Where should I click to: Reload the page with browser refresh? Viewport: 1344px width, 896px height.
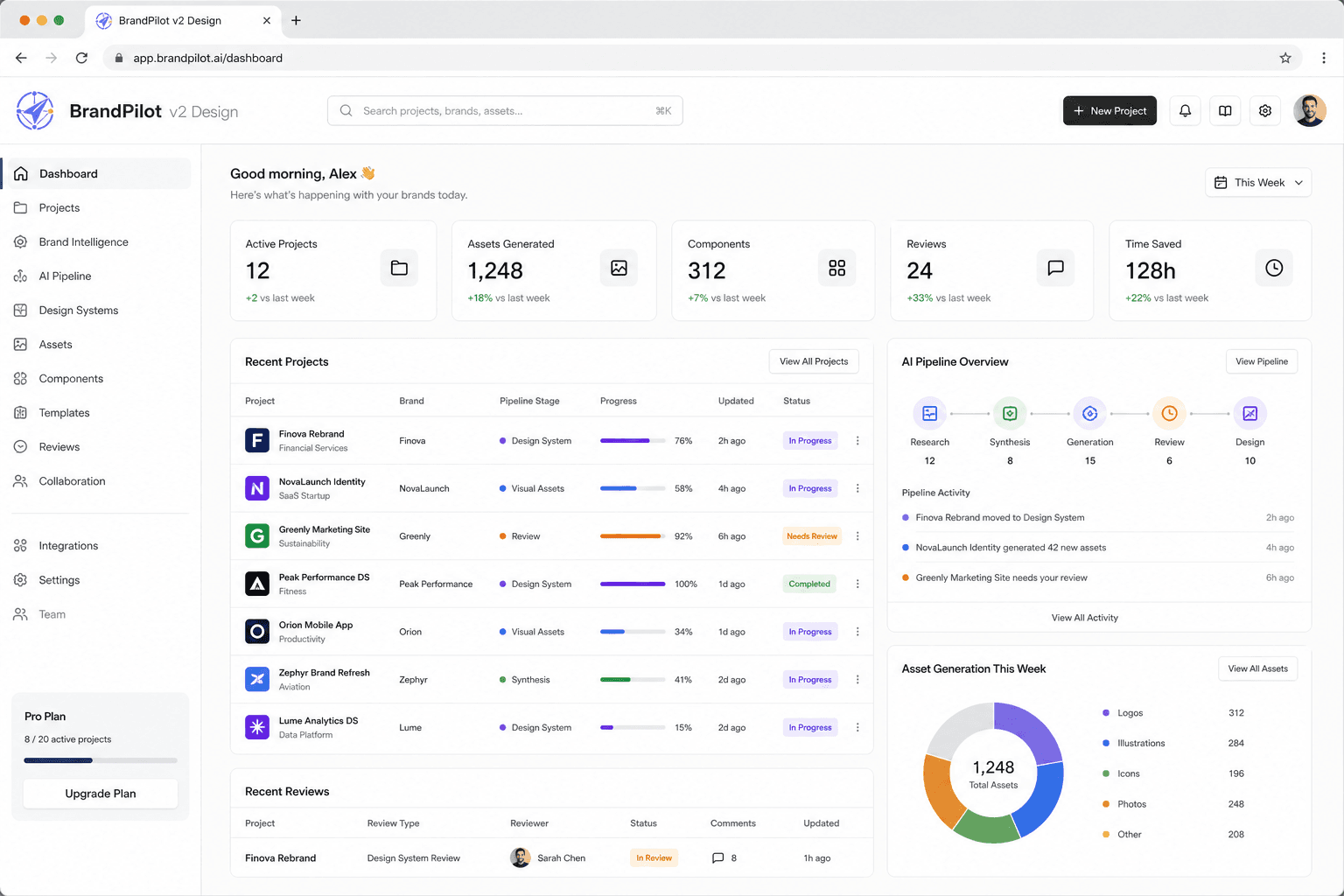pos(81,58)
